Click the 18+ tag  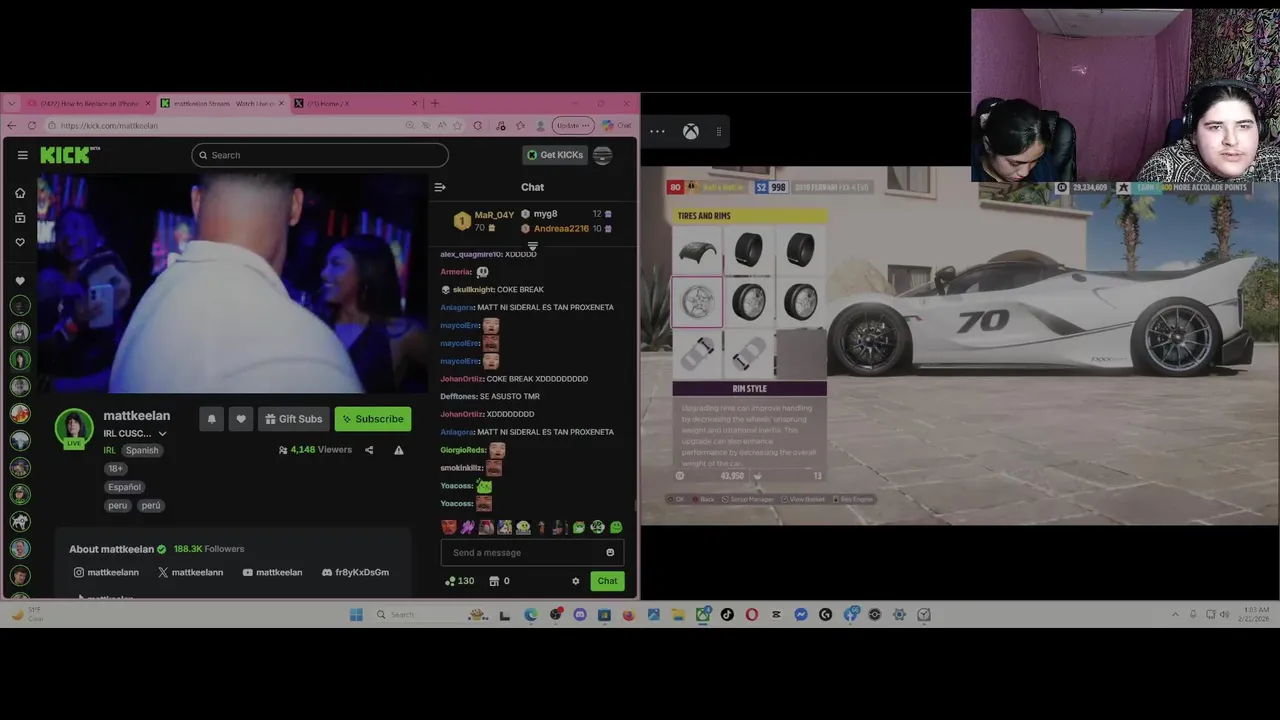click(x=116, y=468)
